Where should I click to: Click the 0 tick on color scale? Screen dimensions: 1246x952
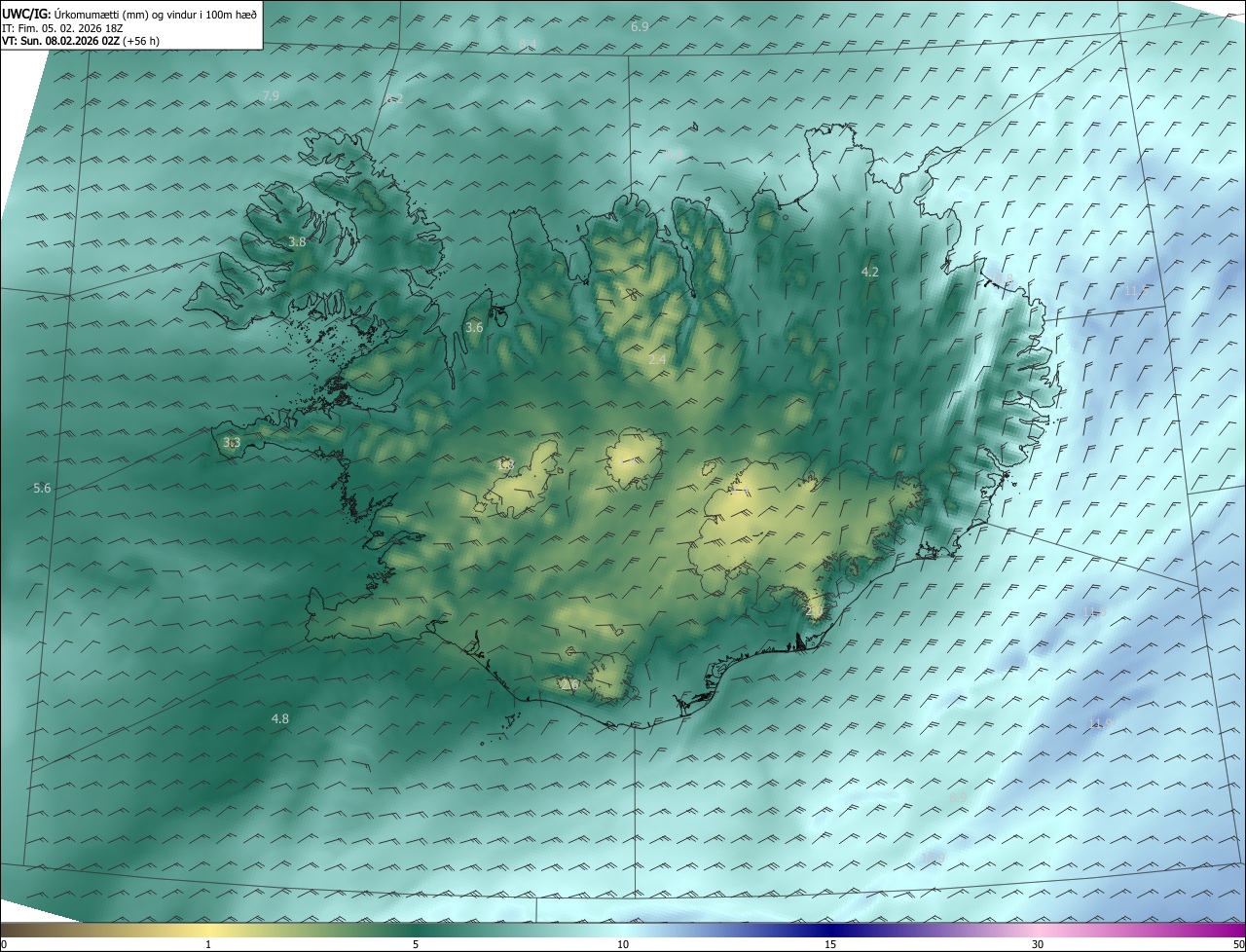coord(4,945)
